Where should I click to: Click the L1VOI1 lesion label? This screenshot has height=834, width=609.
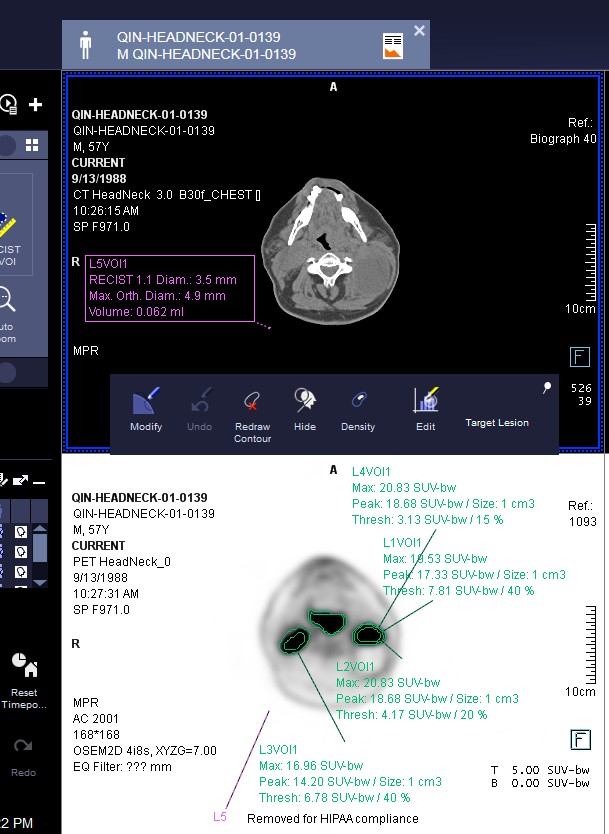tap(402, 543)
